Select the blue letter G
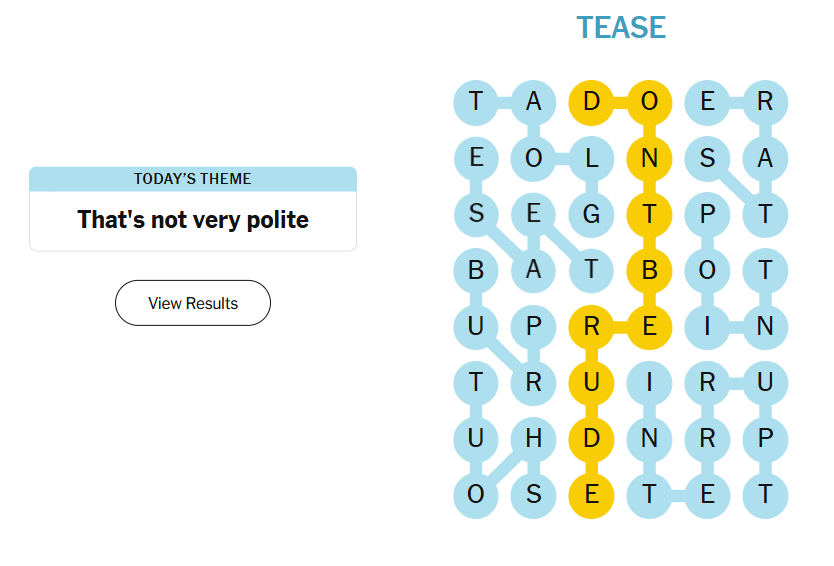834x566 pixels. click(591, 214)
